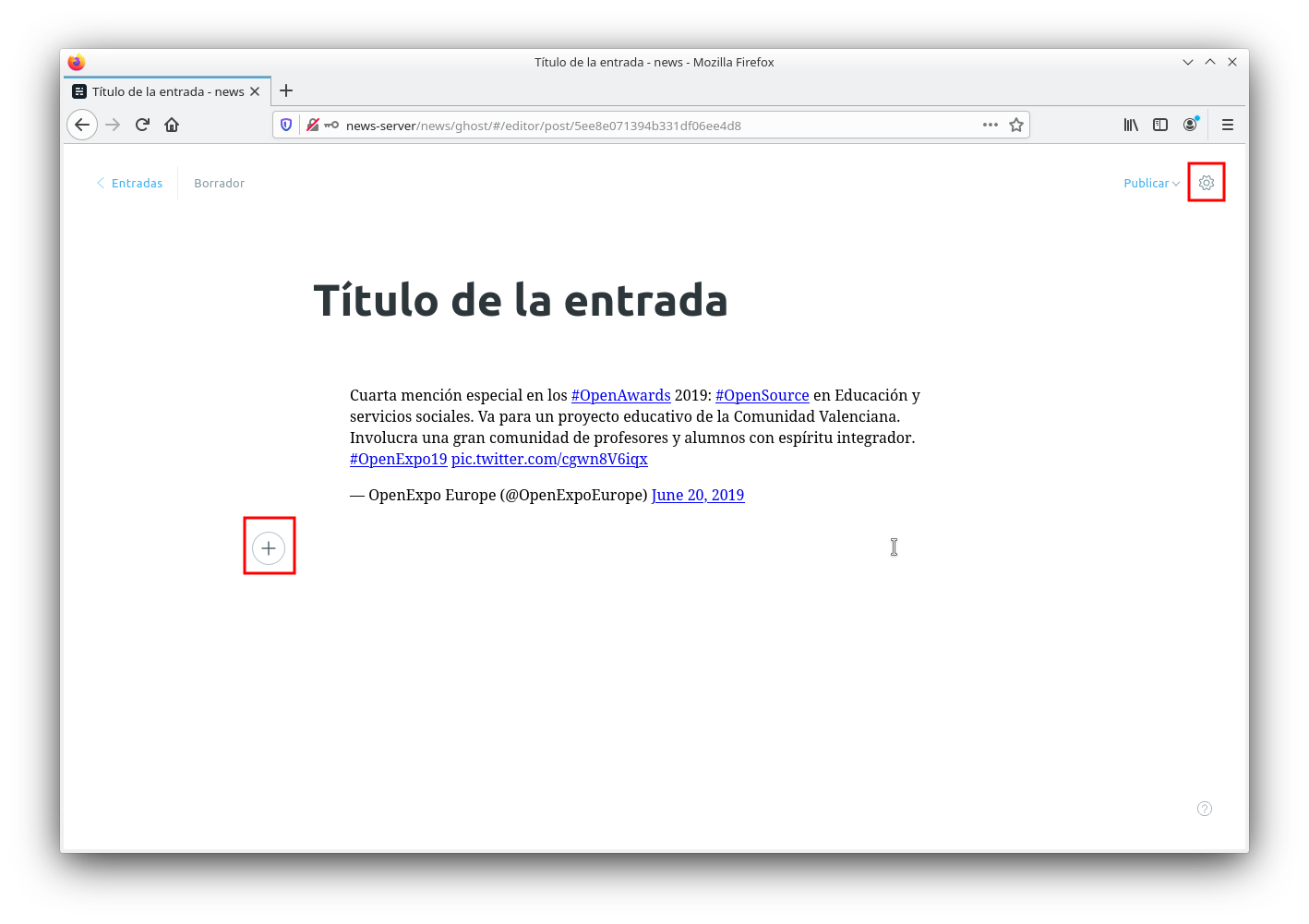Viewport: 1309px width, 924px height.
Task: Click the post title heading field
Action: [x=521, y=301]
